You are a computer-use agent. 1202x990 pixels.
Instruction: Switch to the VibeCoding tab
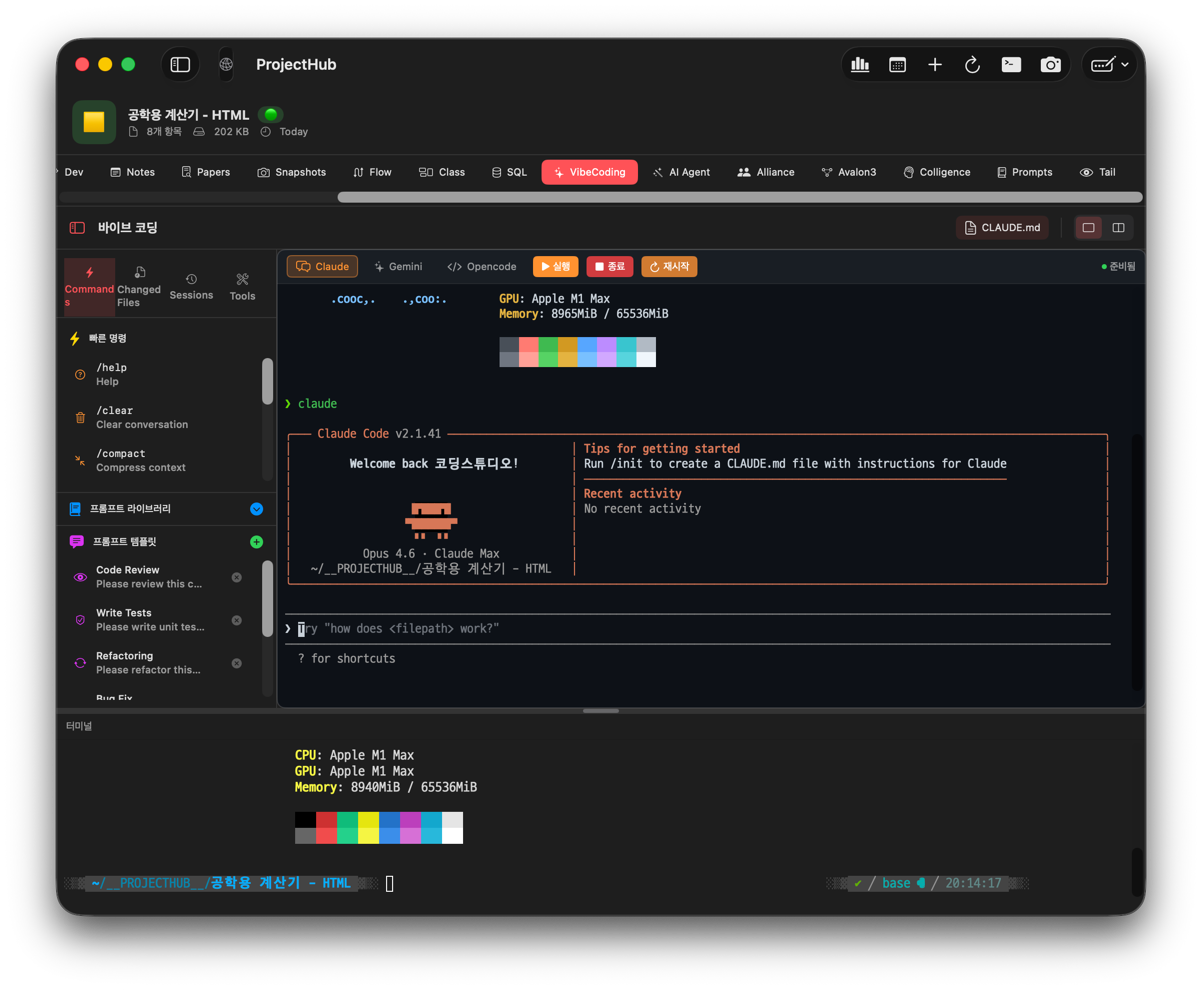589,171
